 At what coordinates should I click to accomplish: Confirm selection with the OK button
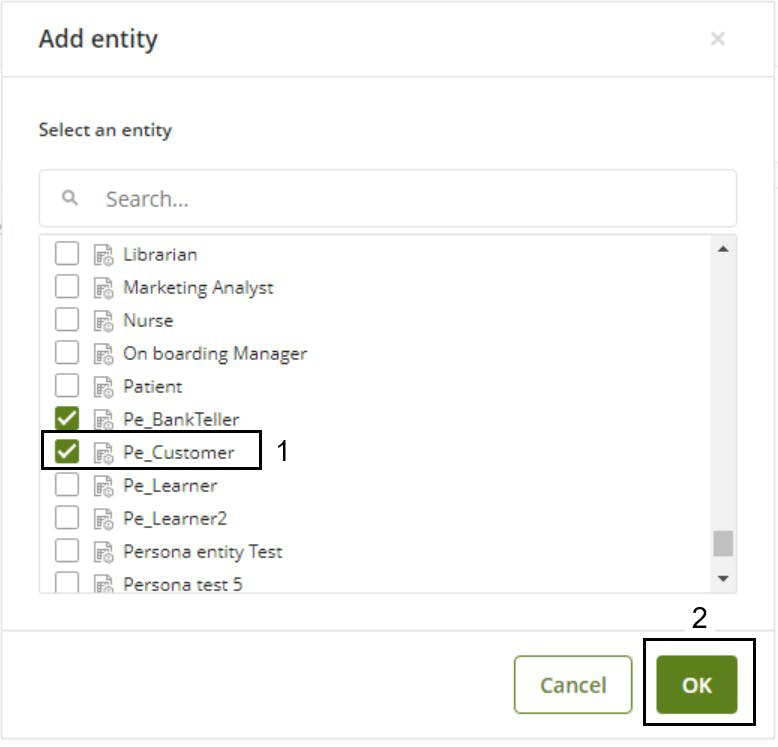coord(697,685)
